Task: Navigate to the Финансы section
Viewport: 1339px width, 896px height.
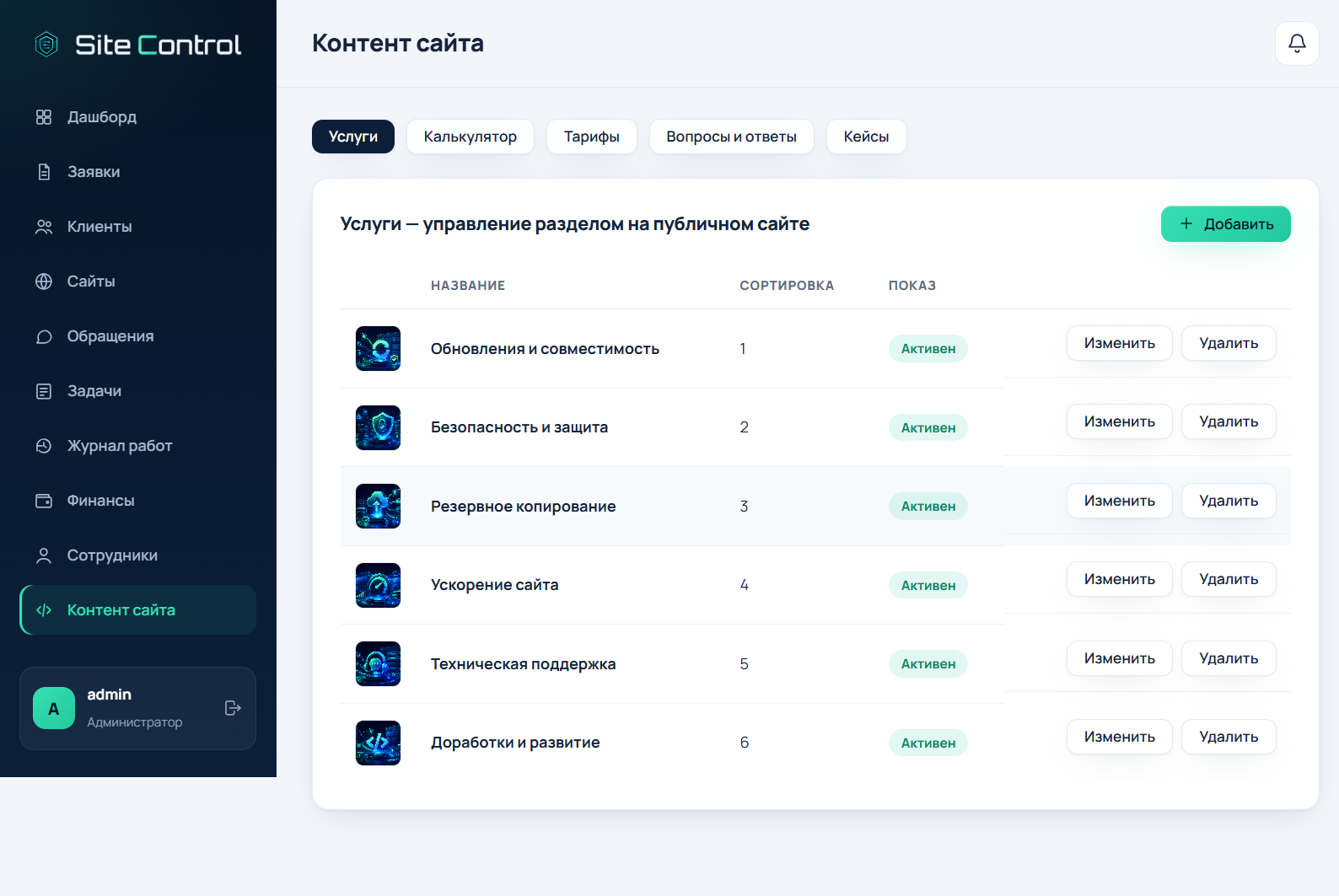Action: (x=138, y=501)
